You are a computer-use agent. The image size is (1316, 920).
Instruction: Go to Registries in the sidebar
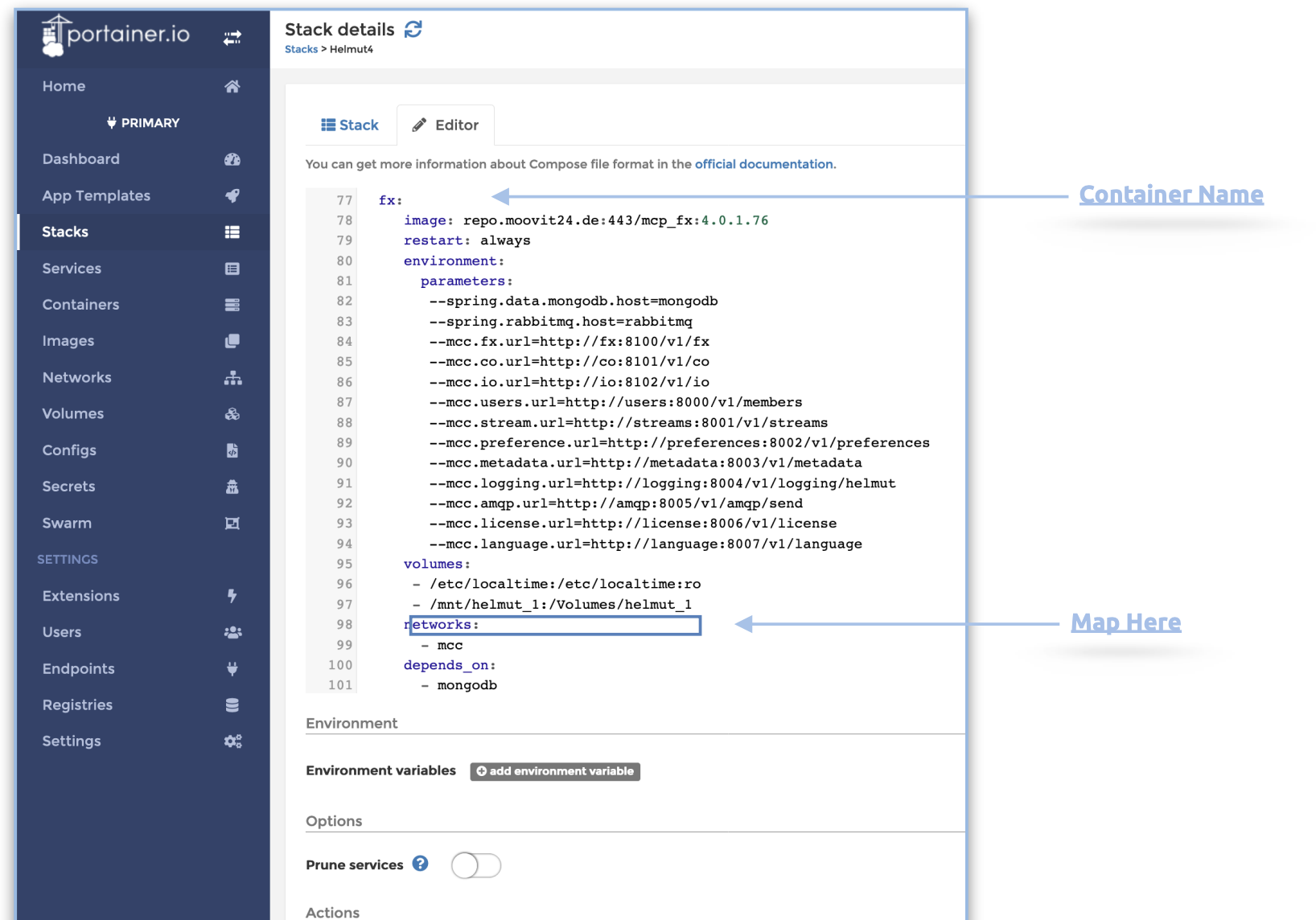pyautogui.click(x=77, y=705)
